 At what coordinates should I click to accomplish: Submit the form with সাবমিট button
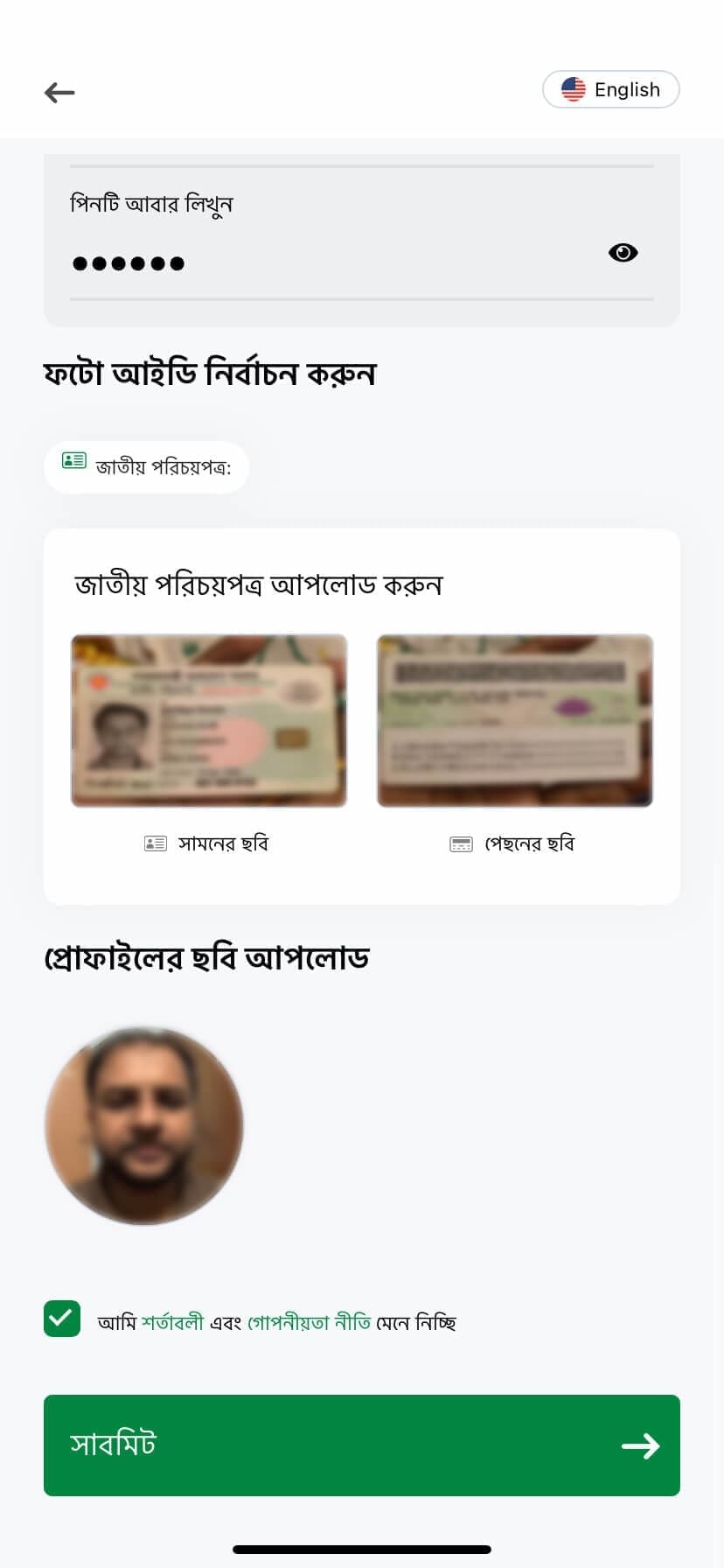362,1445
